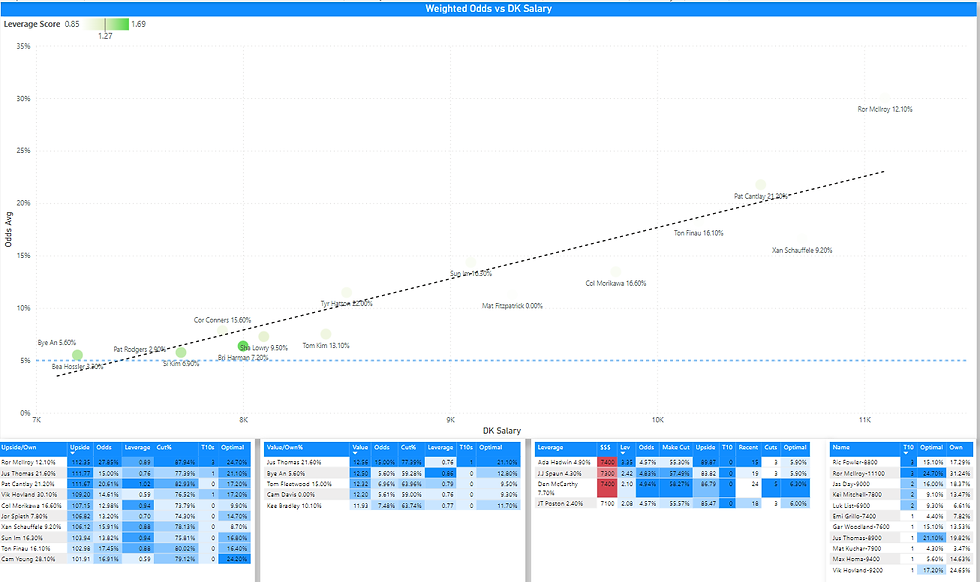Select Kei Mitchell-7800 table row
The image size is (980, 582).
pyautogui.click(x=901, y=494)
